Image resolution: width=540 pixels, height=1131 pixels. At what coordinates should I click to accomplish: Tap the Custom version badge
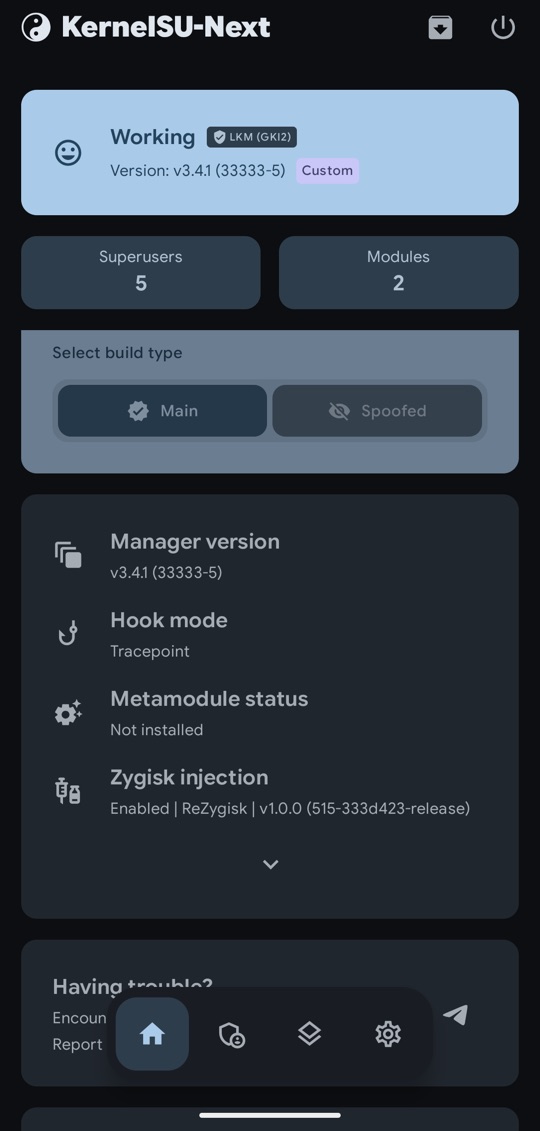pos(327,171)
